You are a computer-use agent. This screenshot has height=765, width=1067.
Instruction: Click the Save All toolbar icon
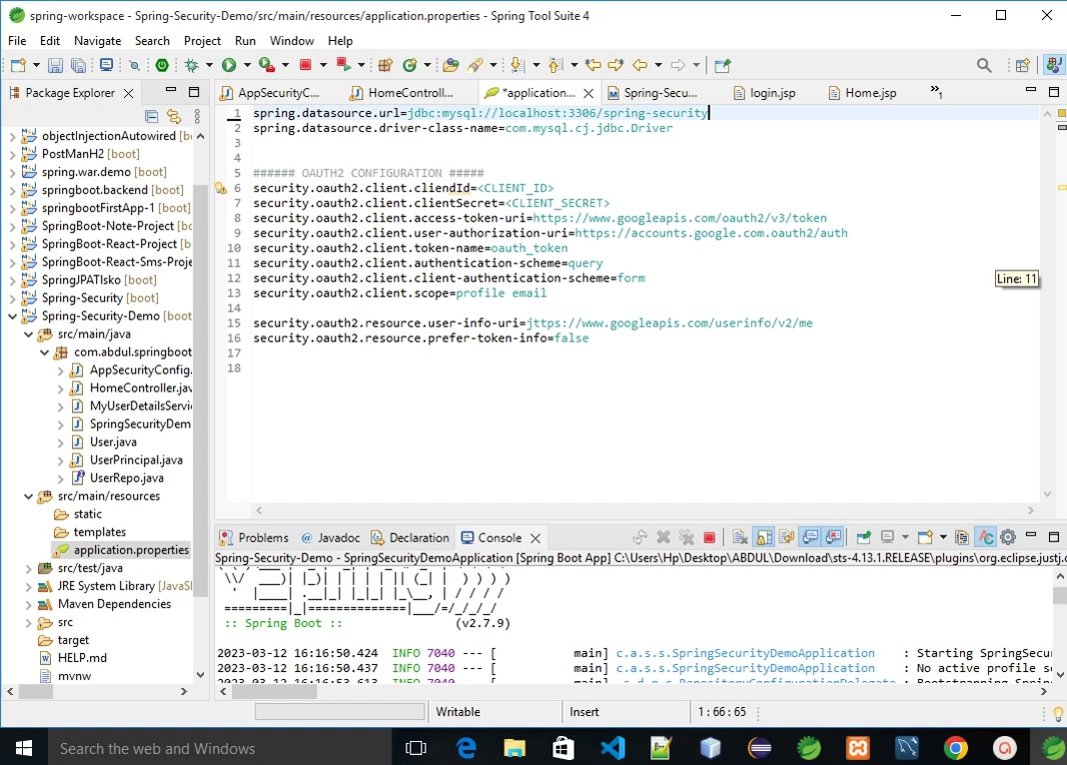[78, 65]
